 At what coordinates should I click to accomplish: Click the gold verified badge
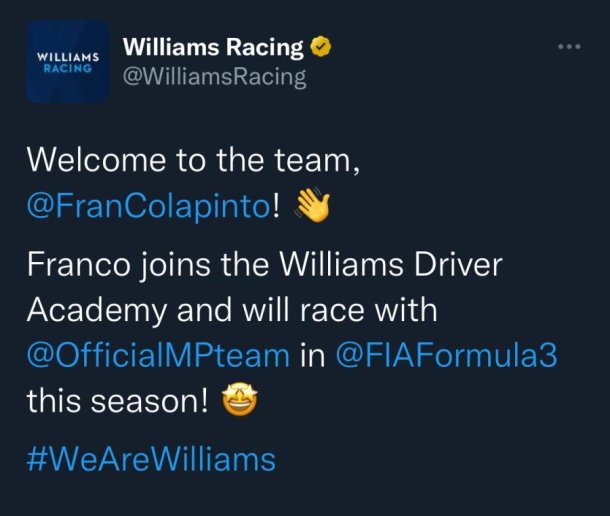[321, 47]
